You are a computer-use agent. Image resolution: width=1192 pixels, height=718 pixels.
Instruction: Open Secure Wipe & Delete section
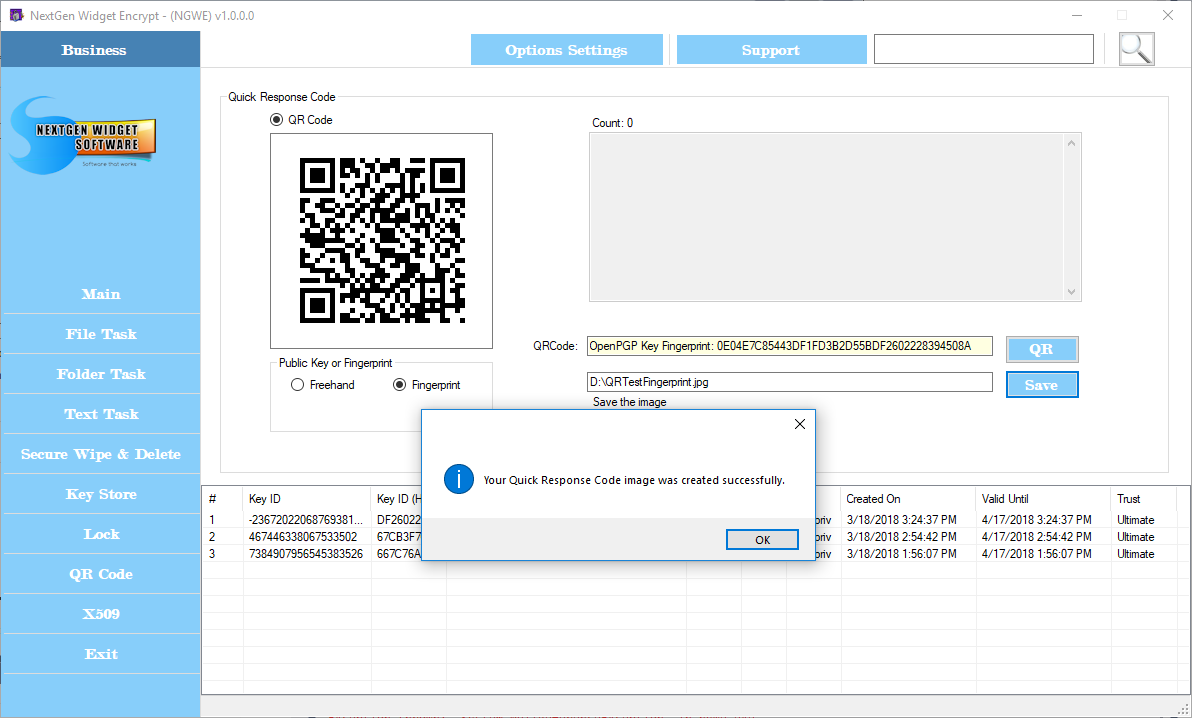click(101, 454)
